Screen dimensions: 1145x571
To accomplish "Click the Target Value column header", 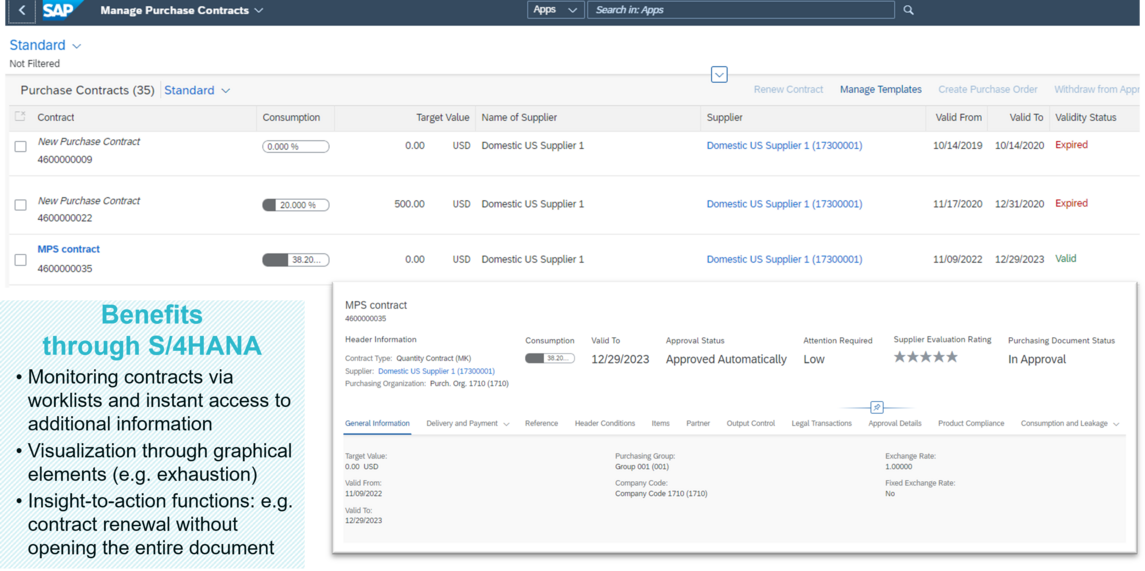I will click(x=443, y=118).
